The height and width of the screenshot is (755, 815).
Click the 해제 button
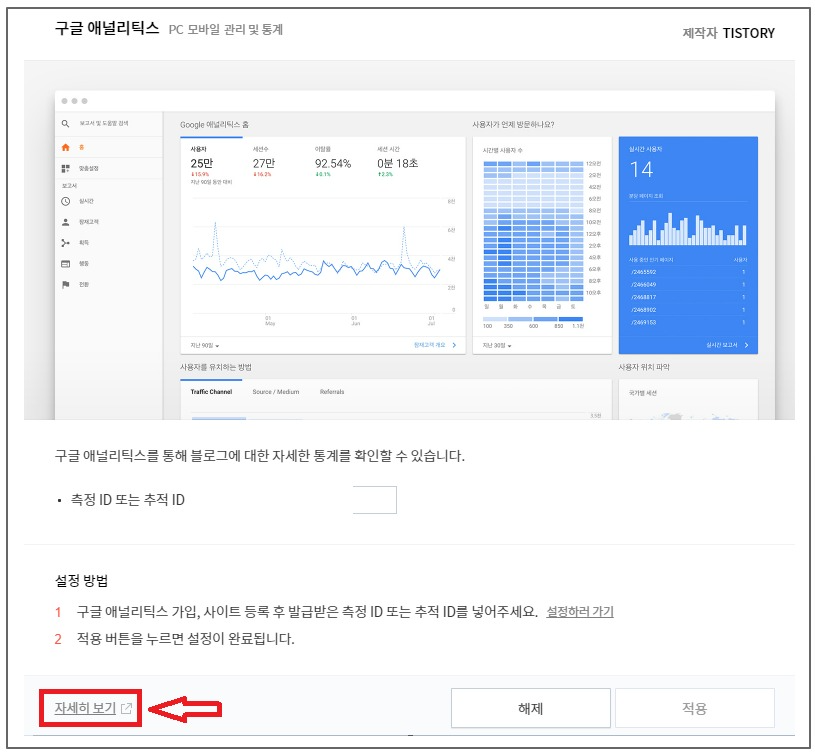[531, 708]
